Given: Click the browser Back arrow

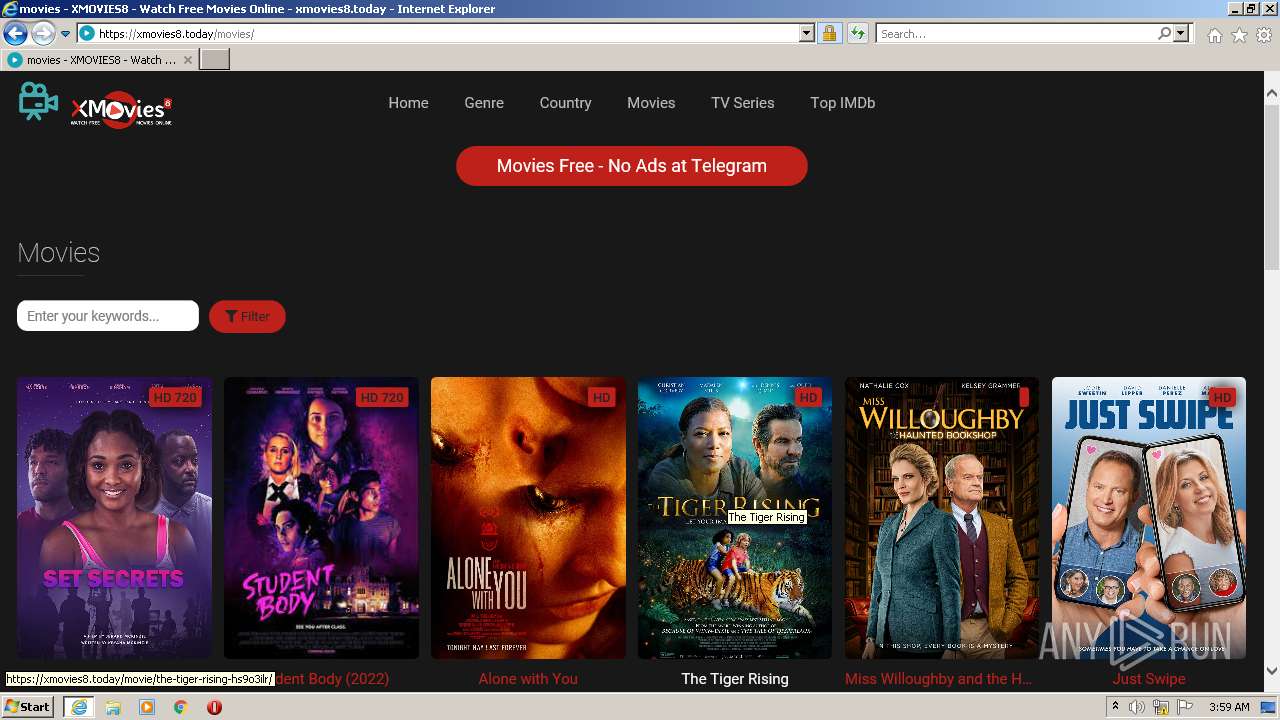Looking at the screenshot, I should point(15,33).
